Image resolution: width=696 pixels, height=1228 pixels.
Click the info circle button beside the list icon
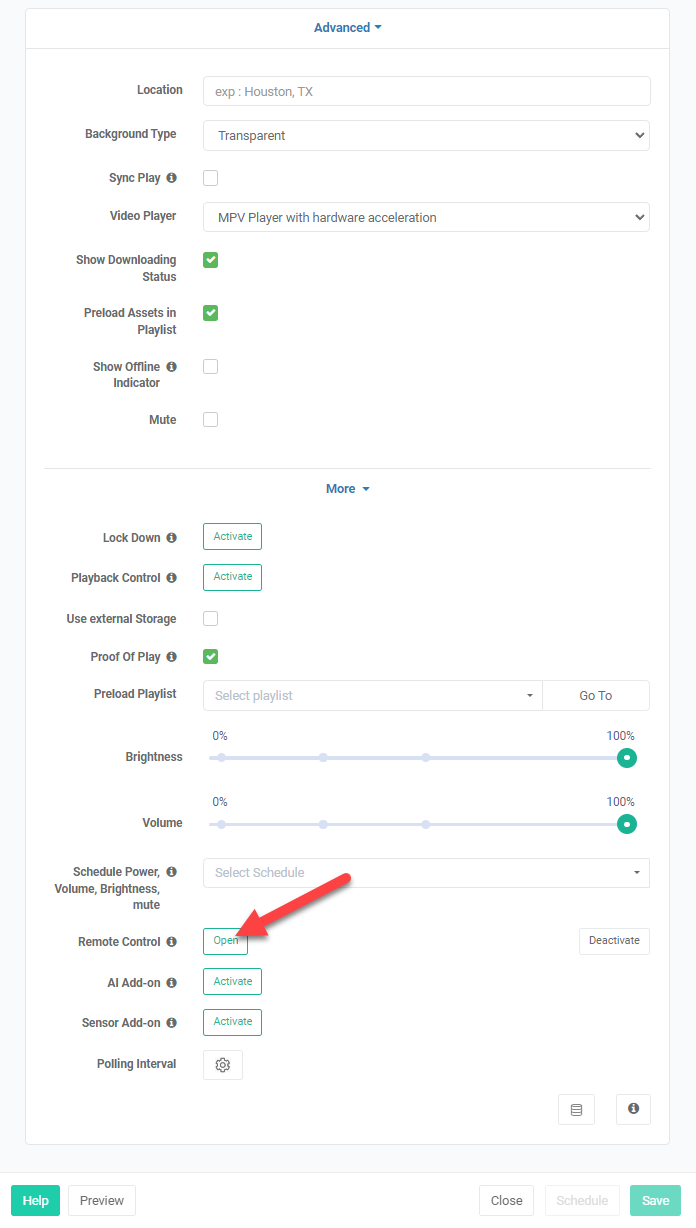tap(634, 1109)
